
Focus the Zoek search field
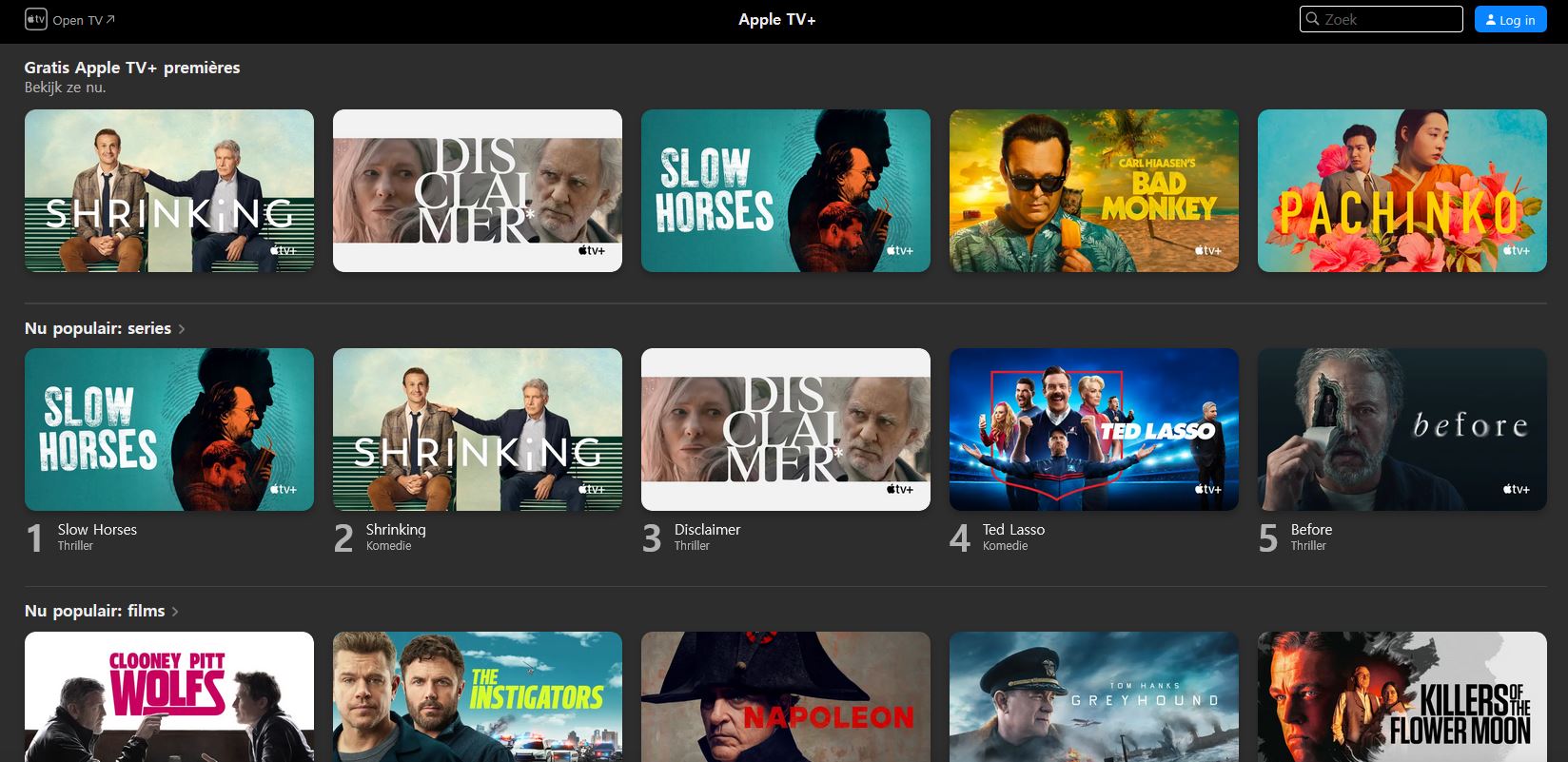tap(1389, 19)
